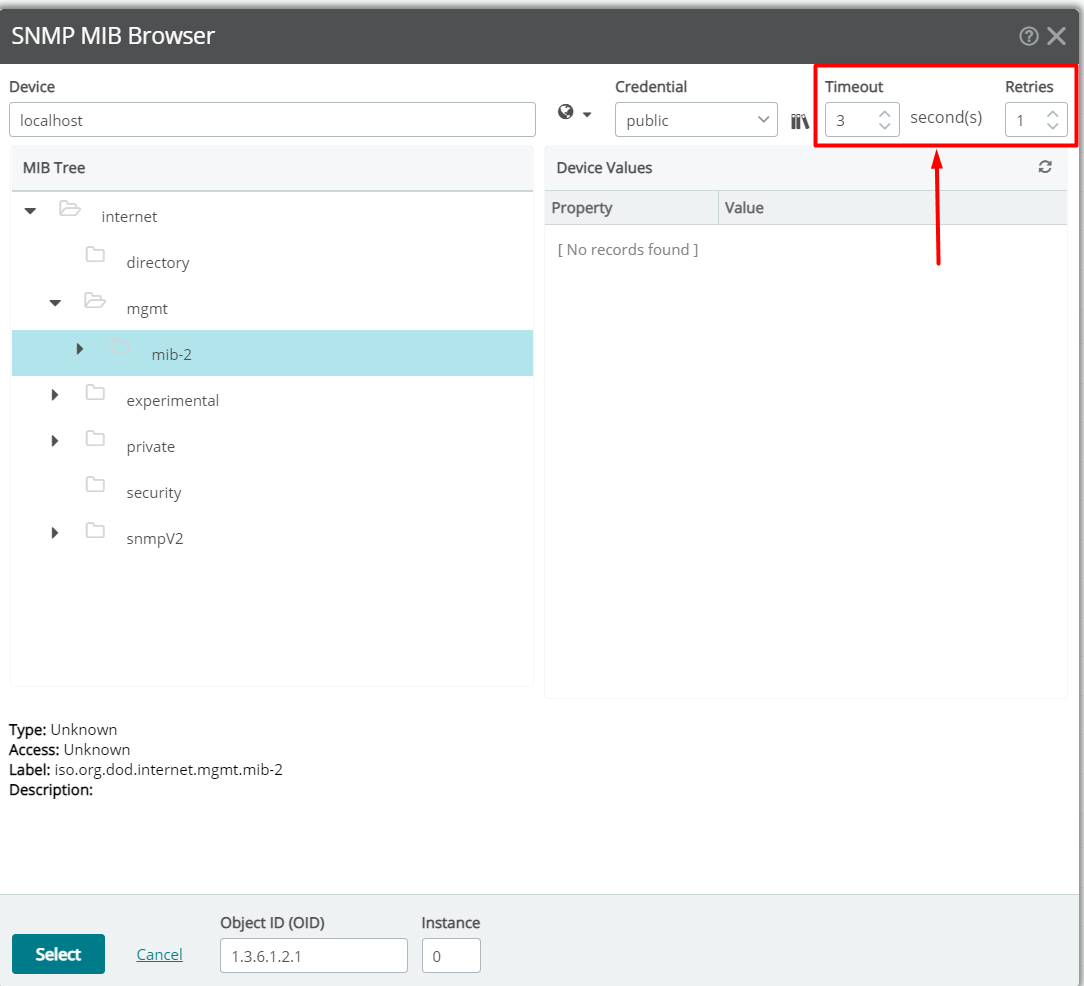This screenshot has height=986, width=1084.
Task: Increase the Timeout value with the up stepper
Action: click(x=884, y=112)
